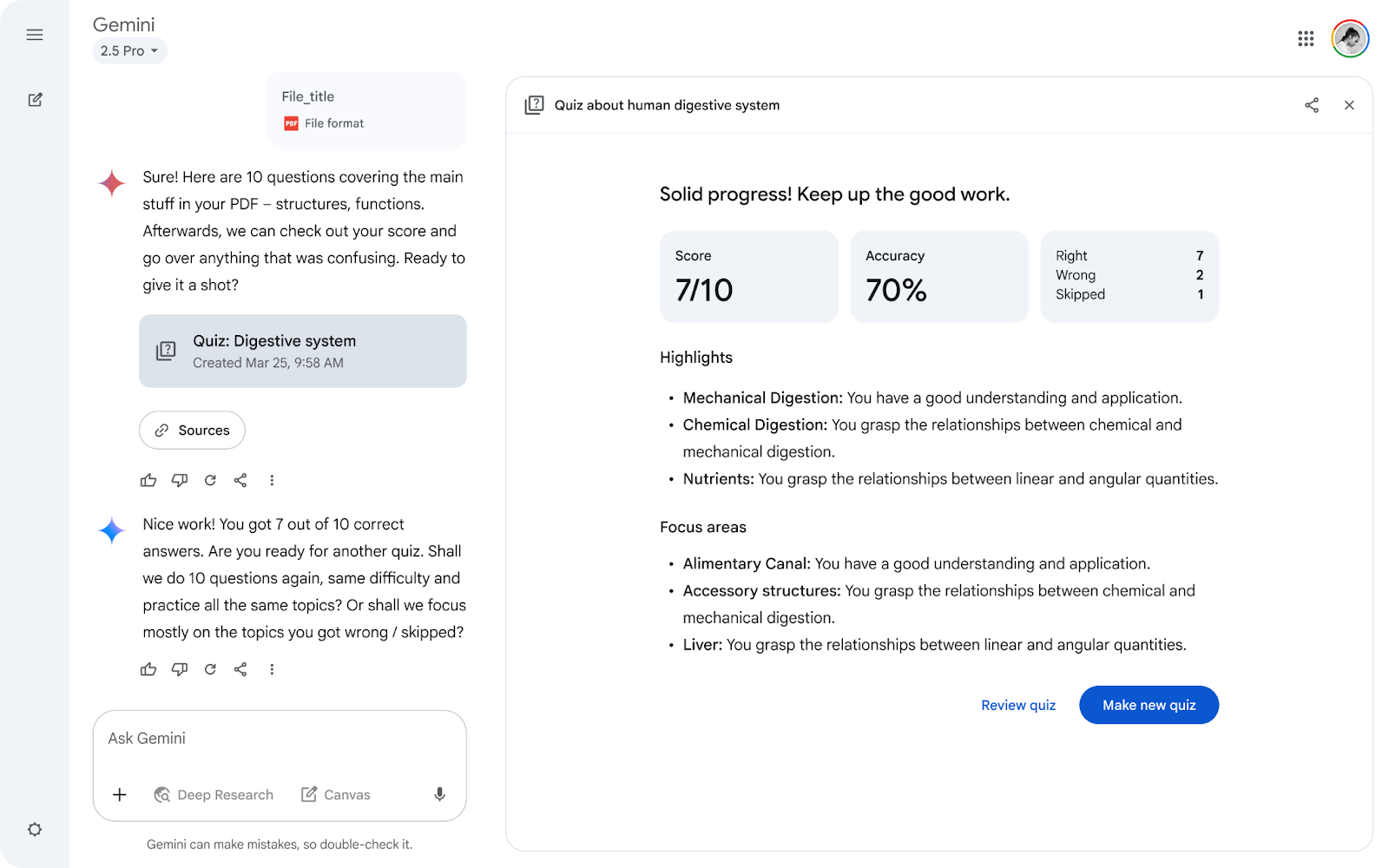Open the add attachment plus button
This screenshot has height=868, width=1389.
120,794
